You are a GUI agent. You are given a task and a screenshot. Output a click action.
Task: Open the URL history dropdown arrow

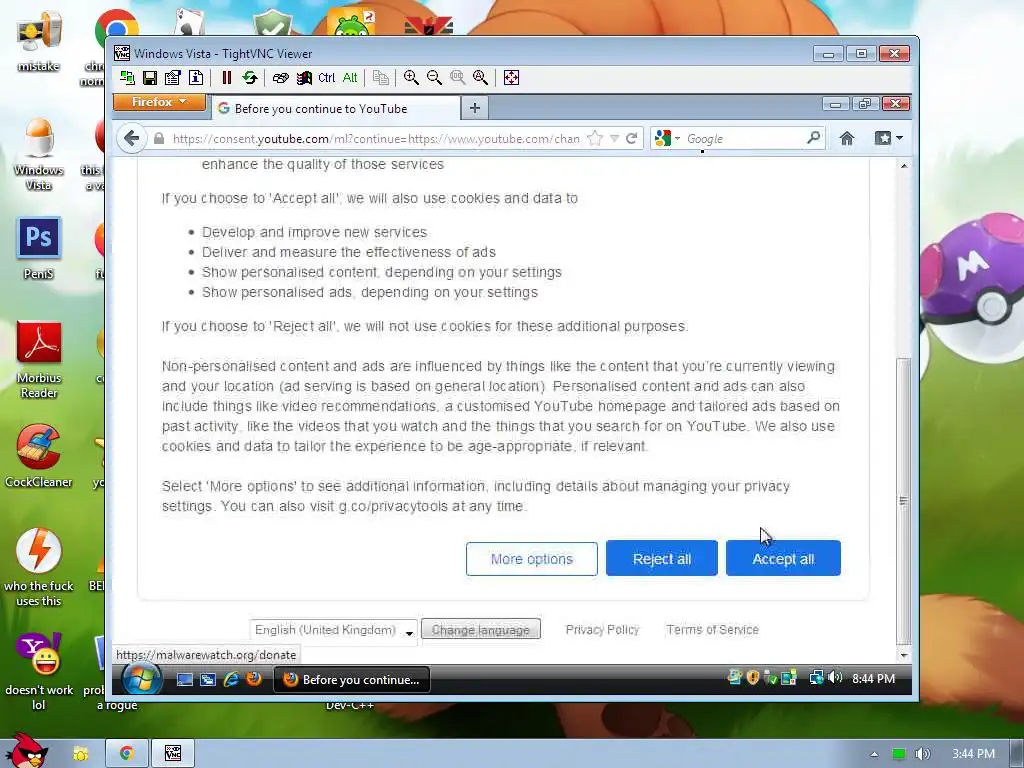pyautogui.click(x=615, y=138)
